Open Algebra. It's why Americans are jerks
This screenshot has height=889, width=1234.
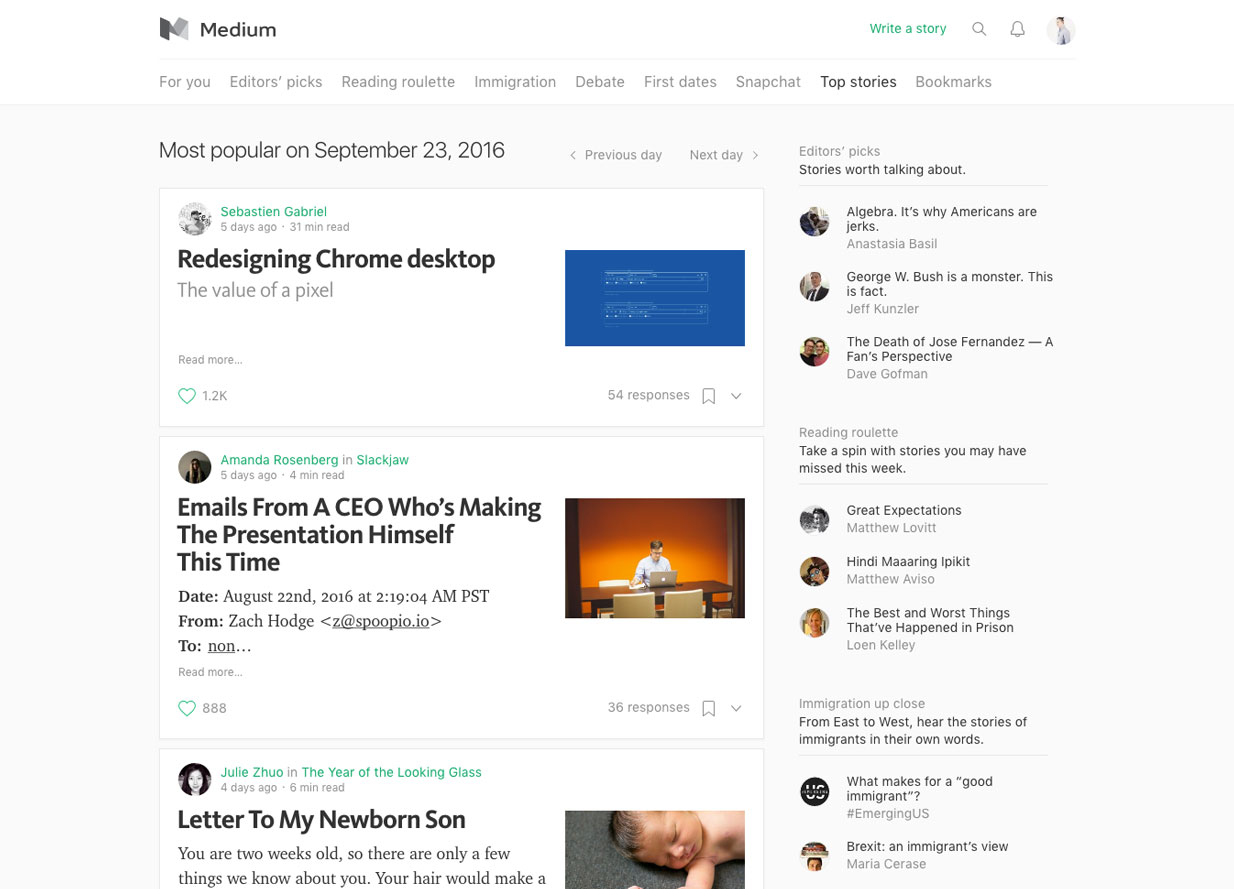[x=942, y=219]
